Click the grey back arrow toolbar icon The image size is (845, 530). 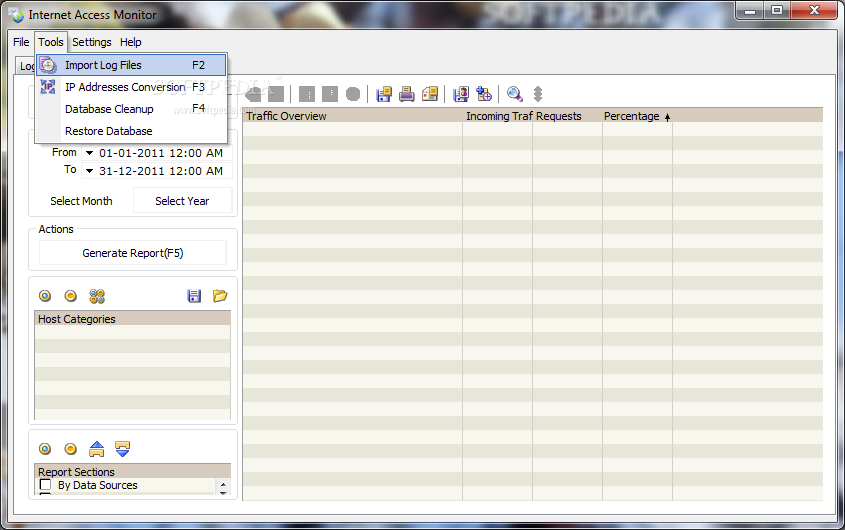(x=253, y=94)
